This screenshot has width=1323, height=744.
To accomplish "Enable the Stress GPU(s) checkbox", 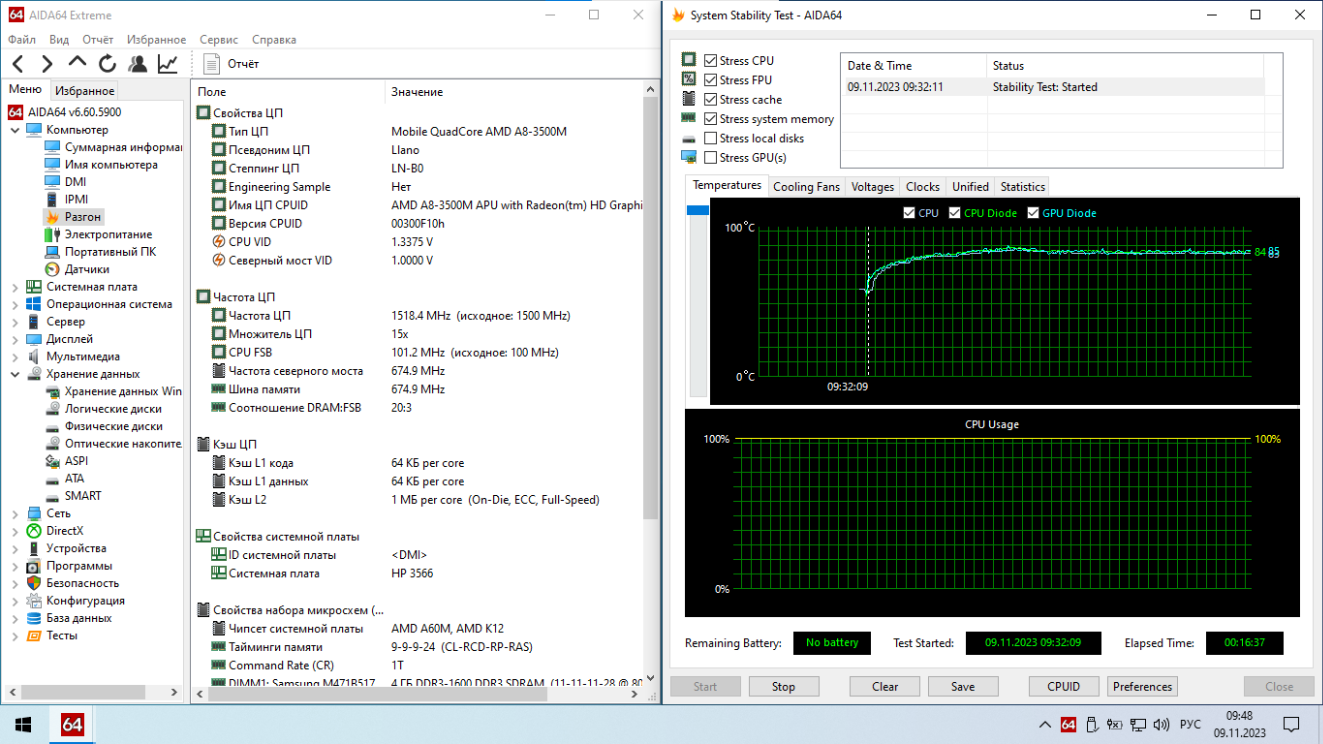I will [x=710, y=158].
